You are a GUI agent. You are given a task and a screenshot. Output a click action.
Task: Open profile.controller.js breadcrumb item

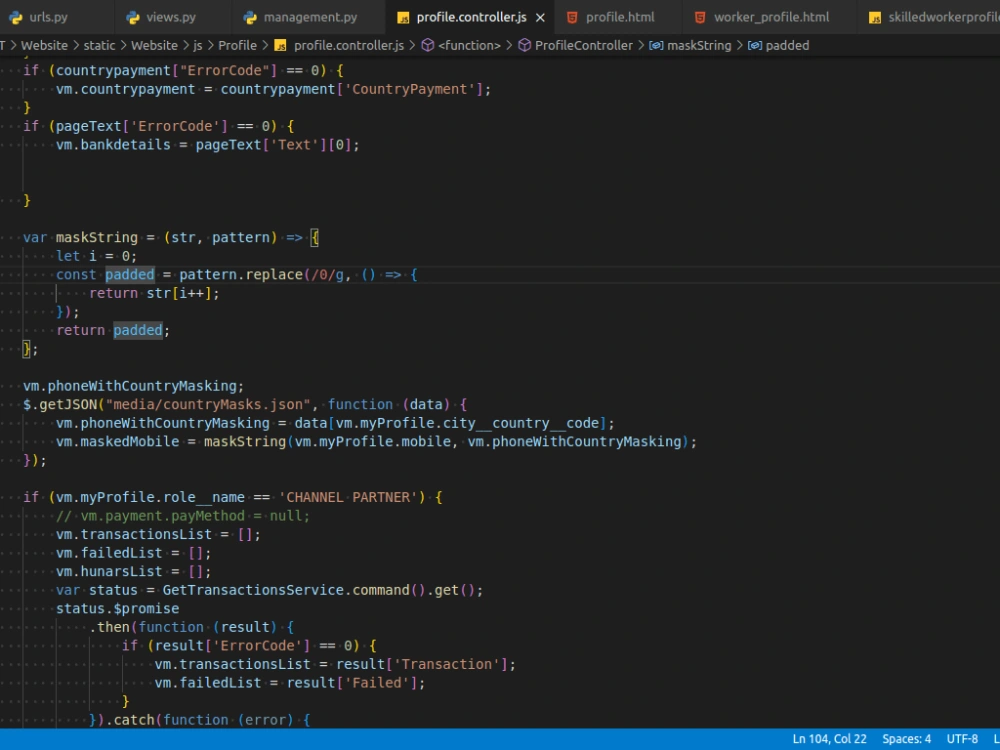point(349,45)
